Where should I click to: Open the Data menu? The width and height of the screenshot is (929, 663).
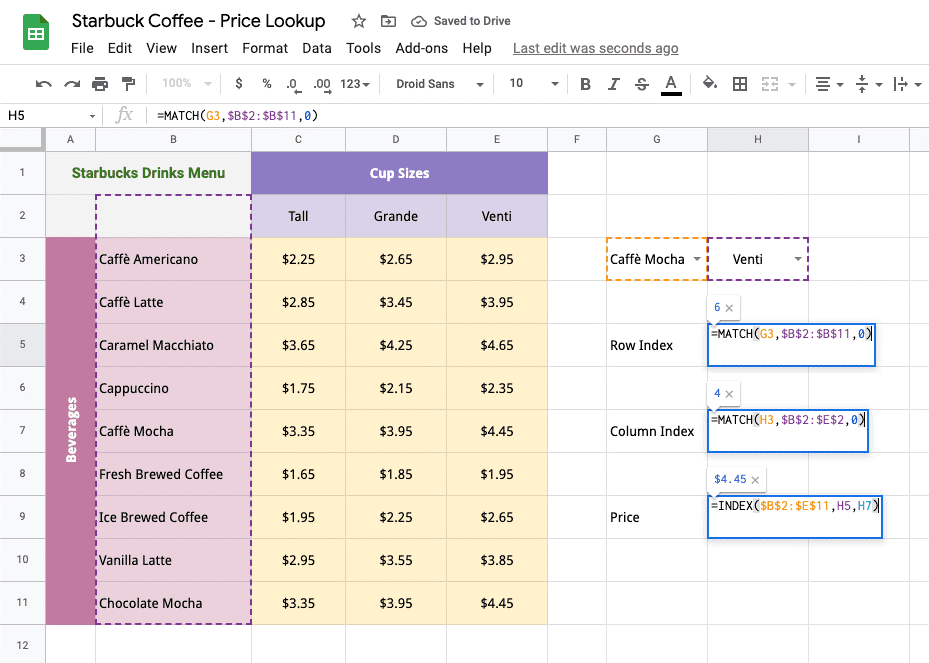[317, 47]
